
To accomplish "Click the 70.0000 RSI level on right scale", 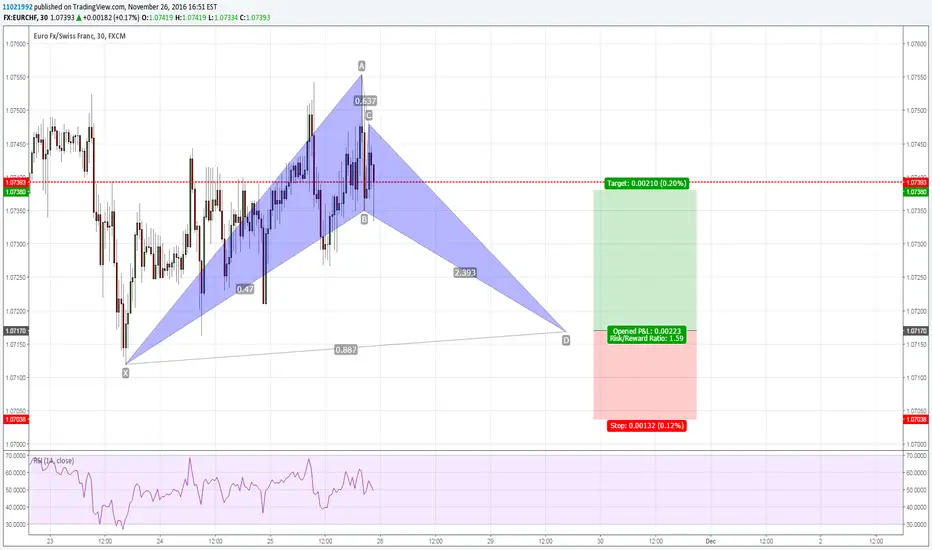I will (x=917, y=455).
